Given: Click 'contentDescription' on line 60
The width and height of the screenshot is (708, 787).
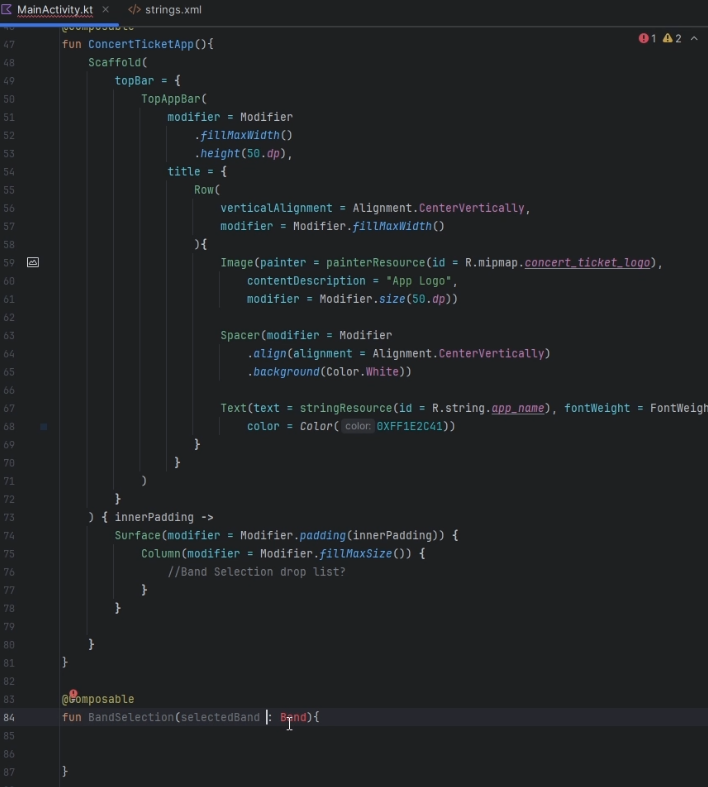Looking at the screenshot, I should pyautogui.click(x=306, y=281).
